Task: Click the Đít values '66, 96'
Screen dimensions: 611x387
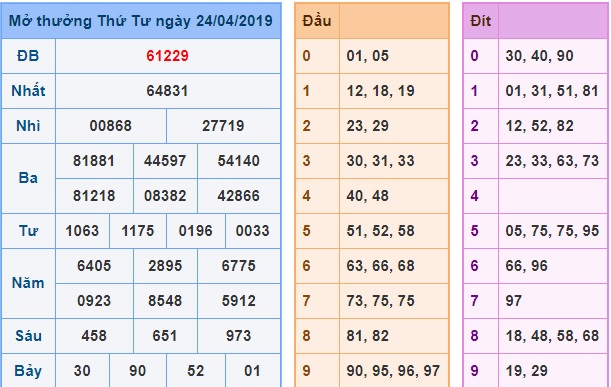Action: click(526, 266)
